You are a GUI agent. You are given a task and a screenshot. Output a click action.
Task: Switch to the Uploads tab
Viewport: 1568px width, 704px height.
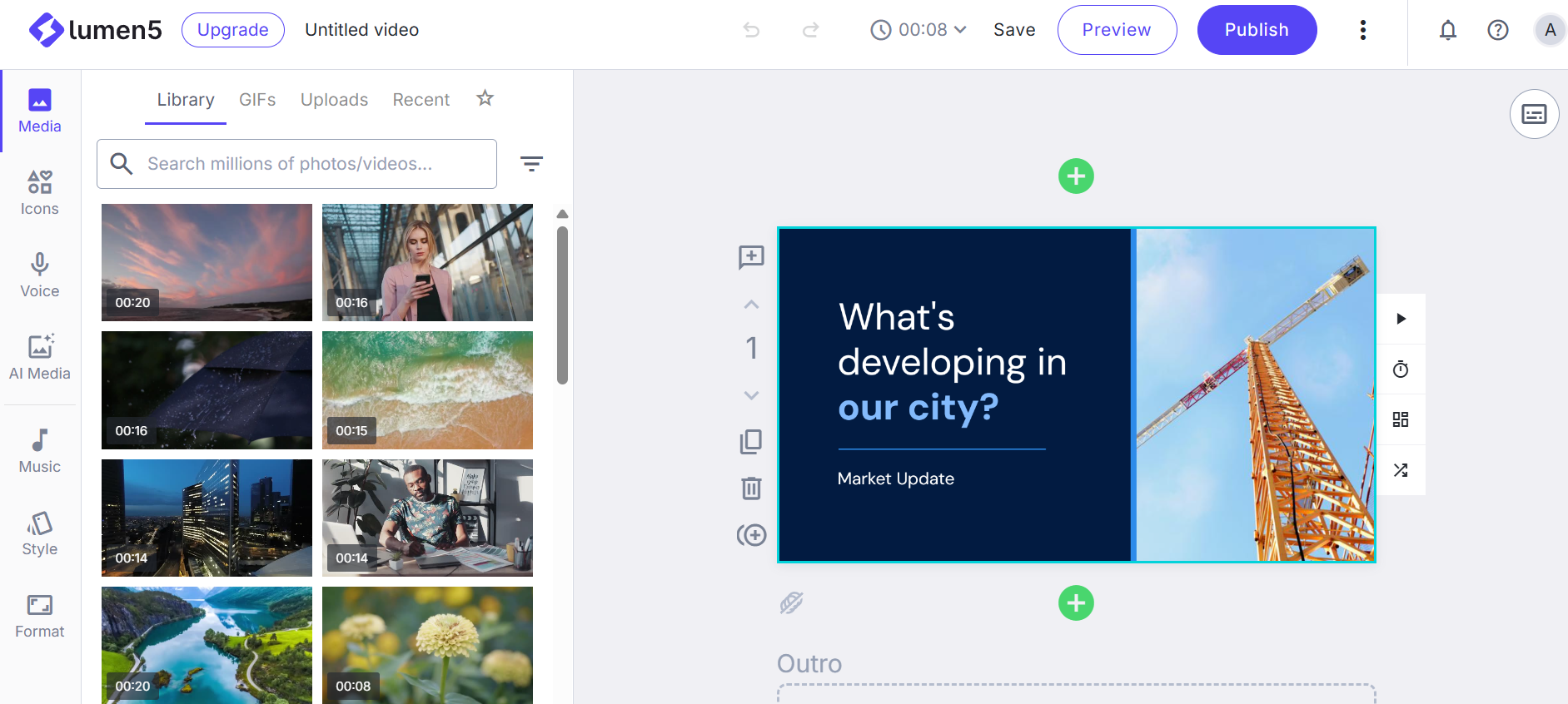(334, 100)
